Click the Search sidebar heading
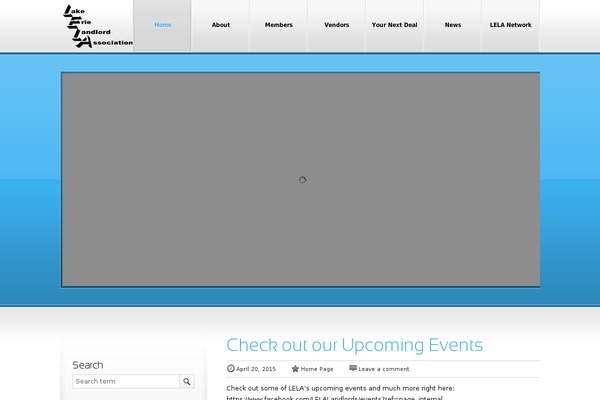Viewport: 600px width, 400px height. click(x=88, y=365)
